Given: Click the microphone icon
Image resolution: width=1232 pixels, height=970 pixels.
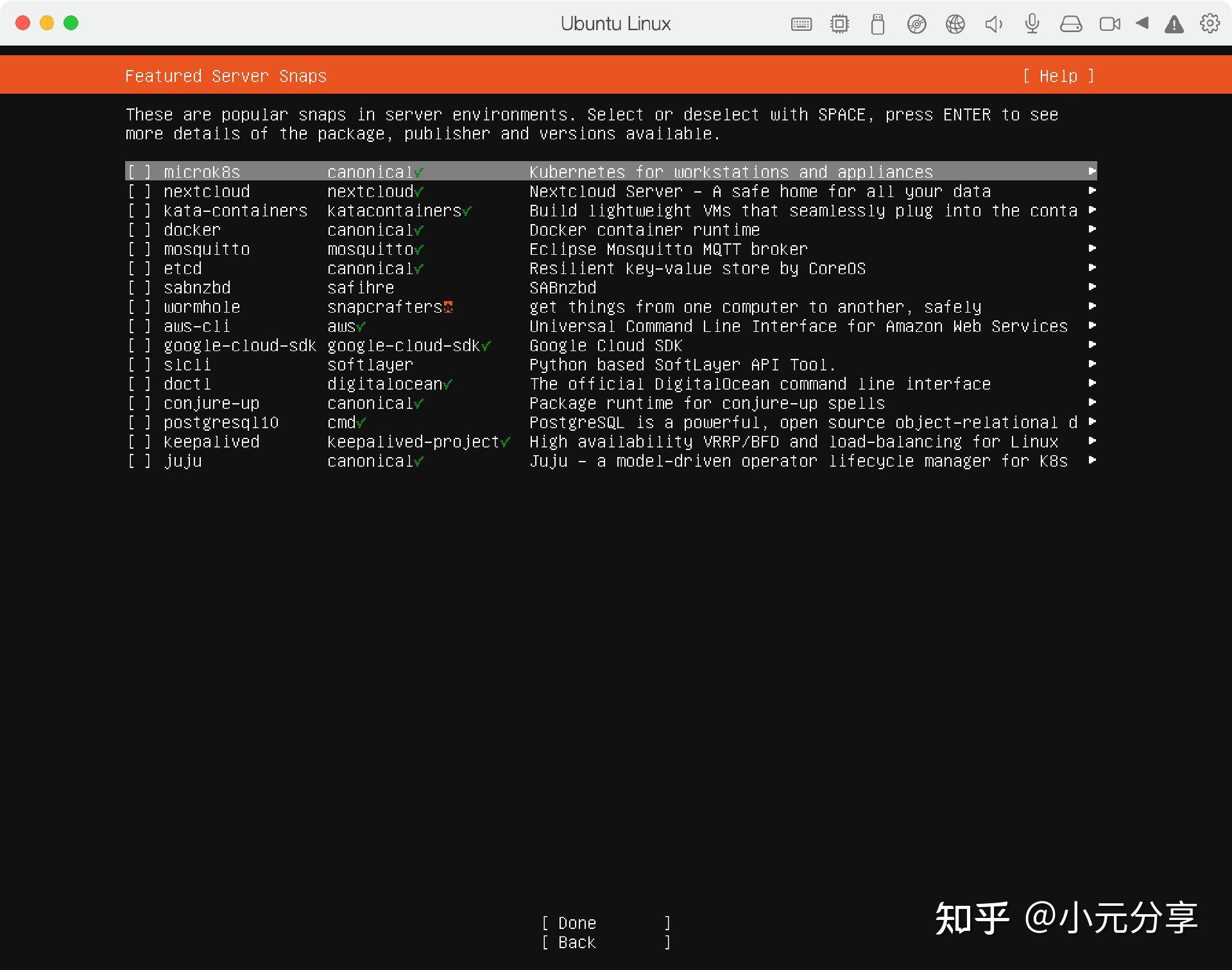Looking at the screenshot, I should click(1032, 24).
